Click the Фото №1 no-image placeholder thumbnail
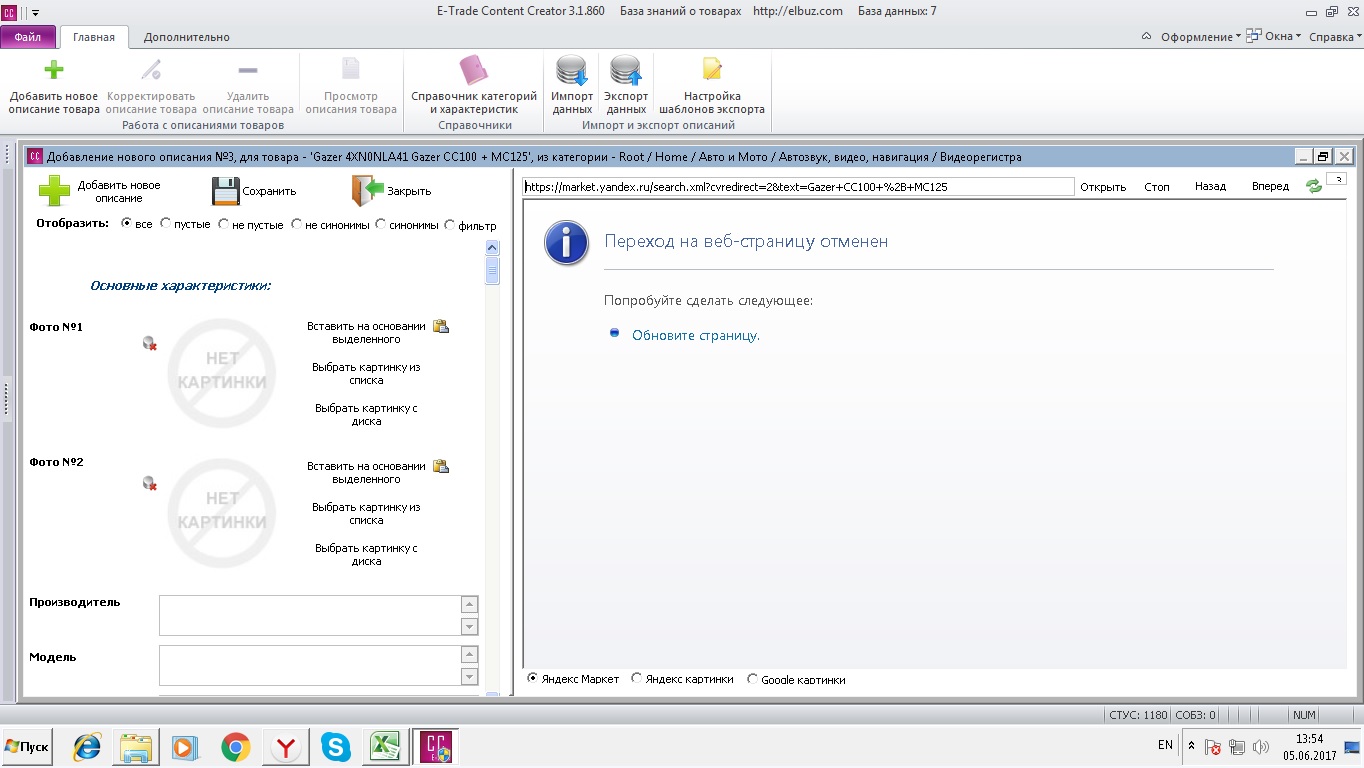This screenshot has height=768, width=1364. point(222,373)
